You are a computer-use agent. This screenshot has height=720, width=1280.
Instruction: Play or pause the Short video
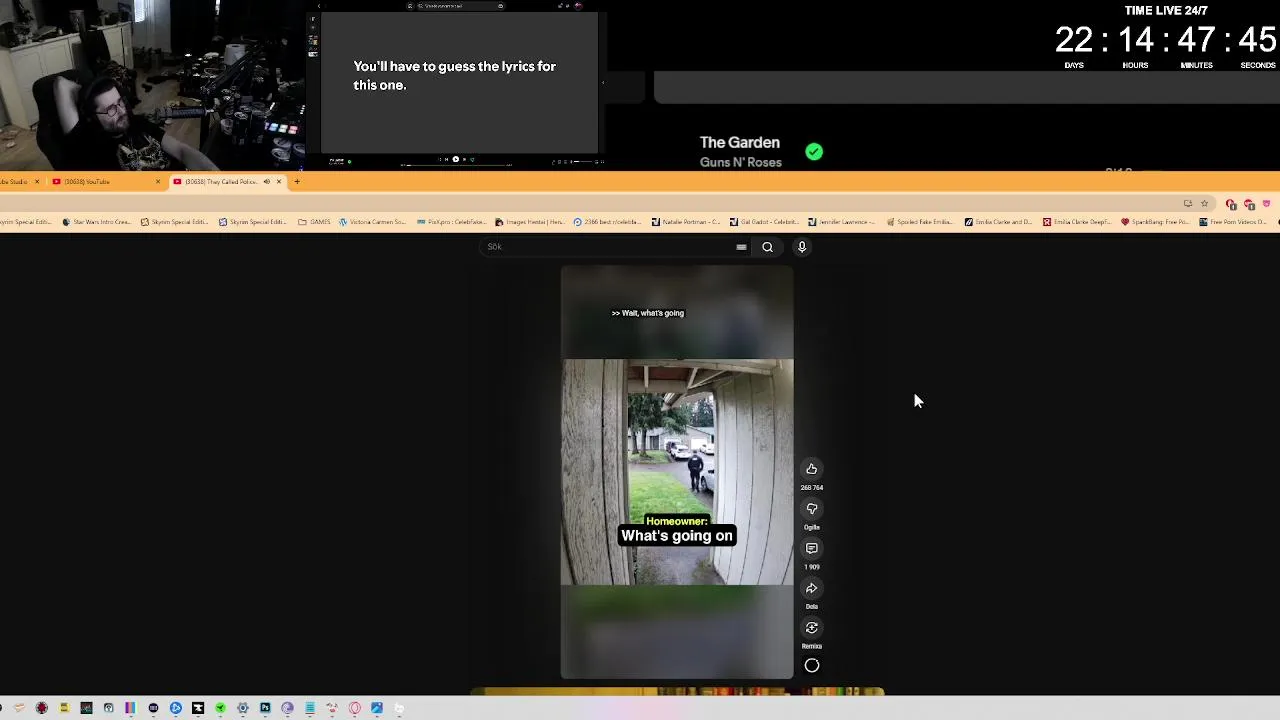(x=677, y=472)
